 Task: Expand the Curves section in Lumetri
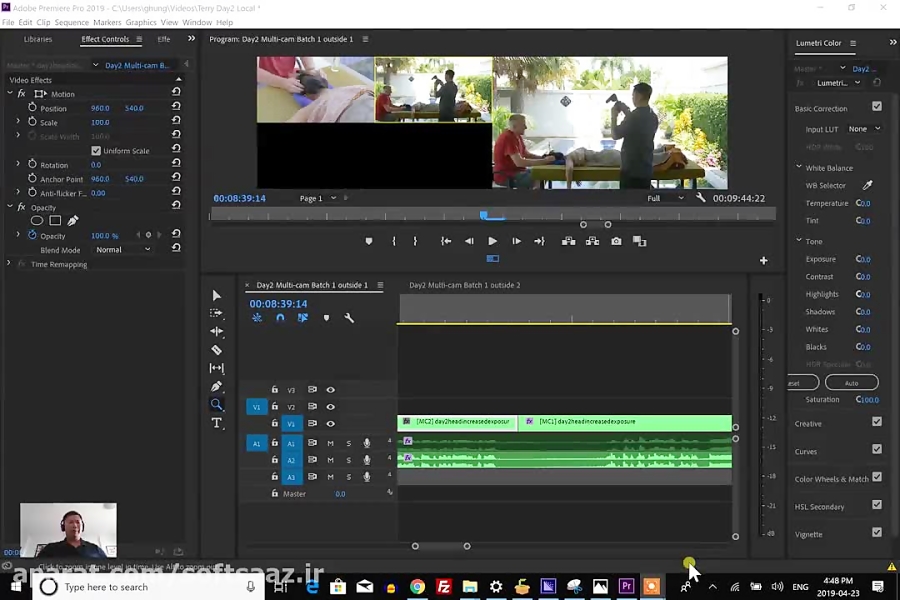point(806,451)
